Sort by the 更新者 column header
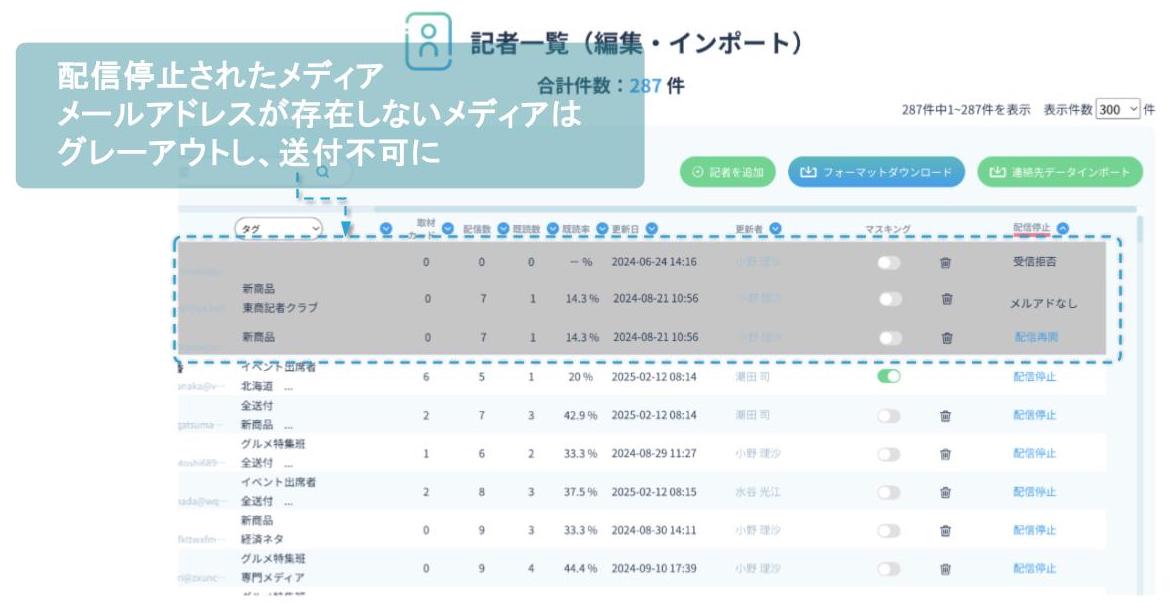 click(x=776, y=229)
